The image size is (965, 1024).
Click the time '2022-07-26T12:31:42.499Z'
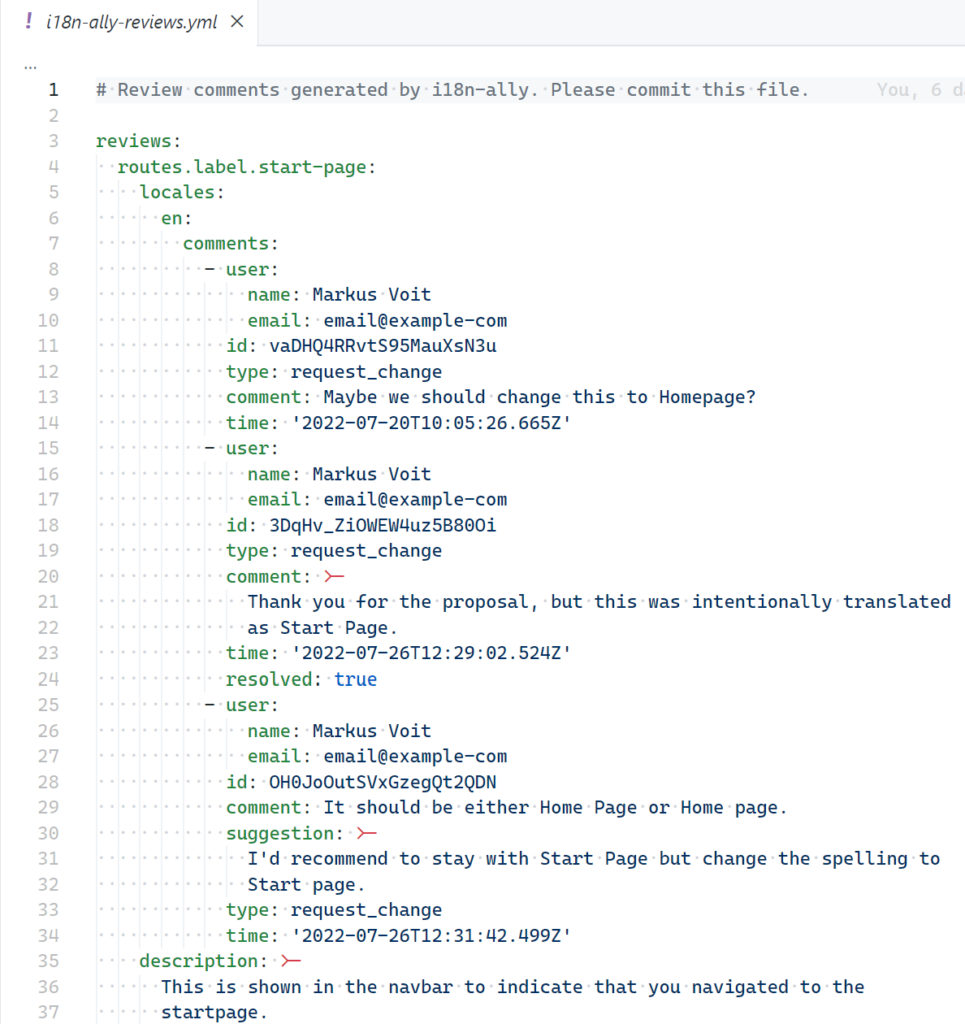click(431, 935)
